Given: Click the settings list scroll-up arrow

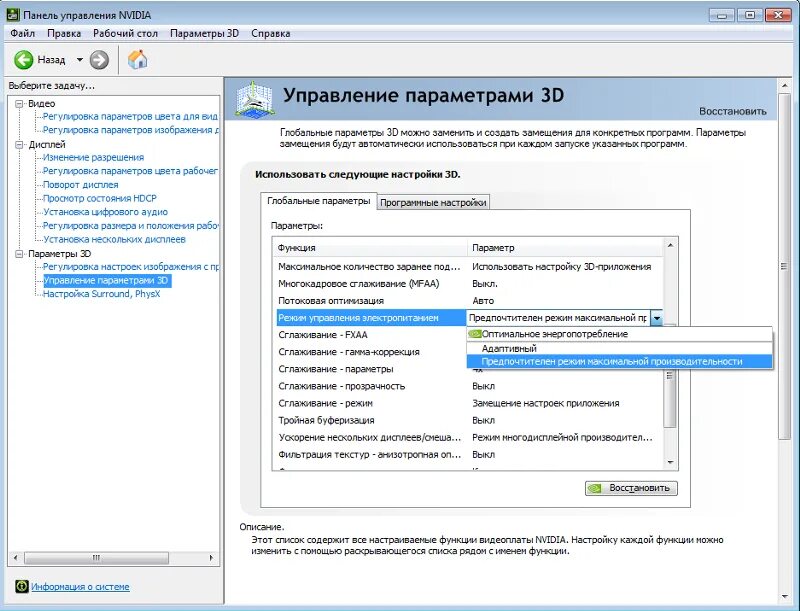Looking at the screenshot, I should point(670,246).
